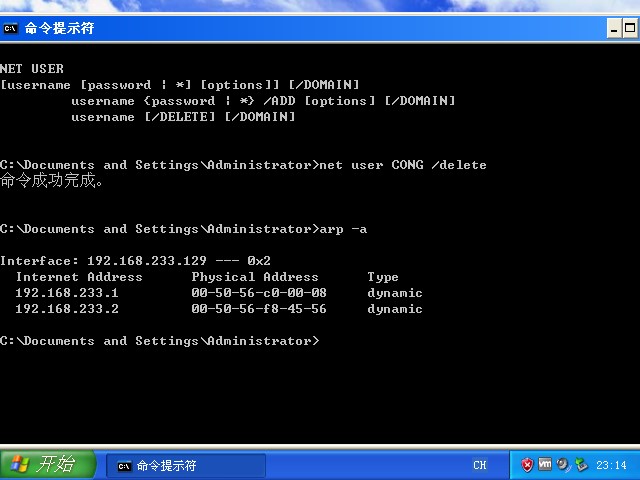
Task: Click the Interface: 192.168.233.129 line
Action: click(x=136, y=261)
